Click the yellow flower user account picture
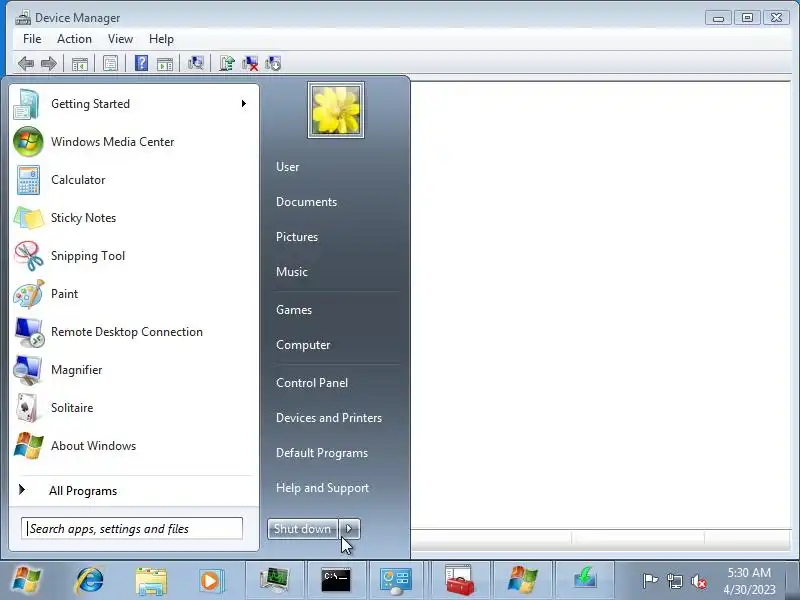800x600 pixels. (336, 110)
